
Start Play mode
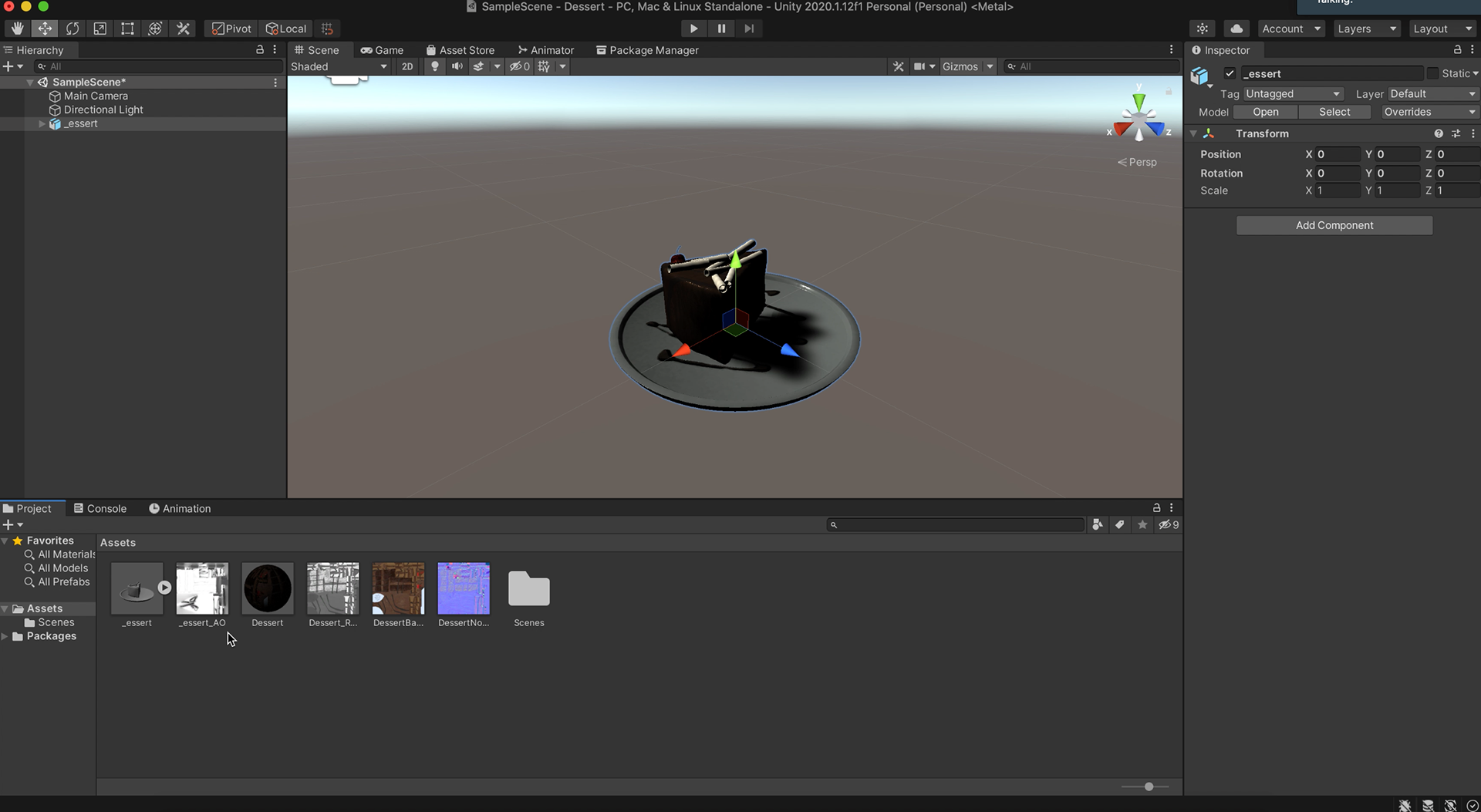pos(693,29)
